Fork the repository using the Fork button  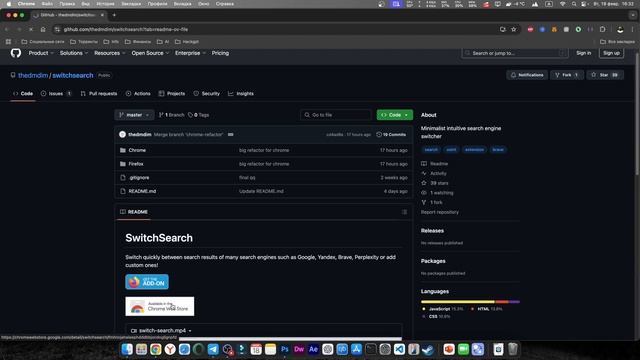567,75
